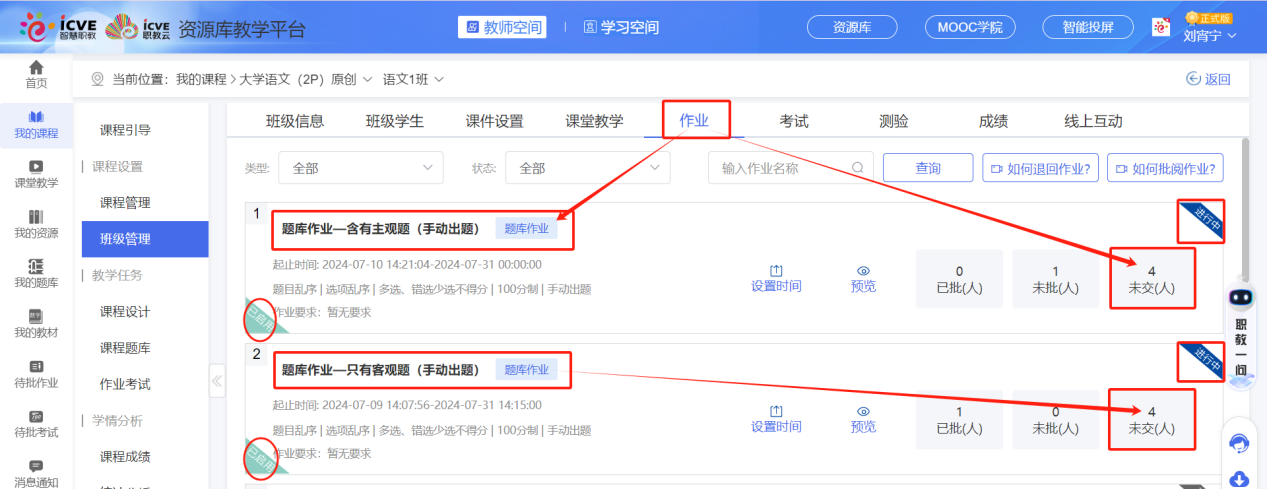This screenshot has width=1267, height=489.
Task: Collapse the left course menu panel
Action: coord(218,381)
